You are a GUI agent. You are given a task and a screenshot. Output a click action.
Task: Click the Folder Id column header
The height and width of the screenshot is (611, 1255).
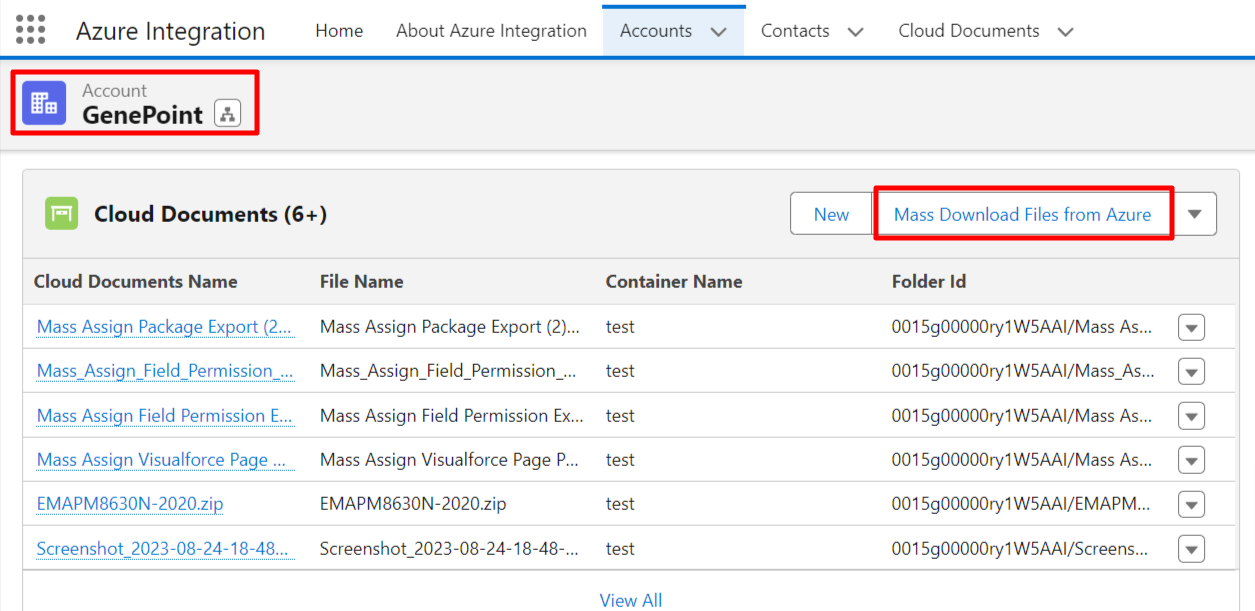point(929,282)
